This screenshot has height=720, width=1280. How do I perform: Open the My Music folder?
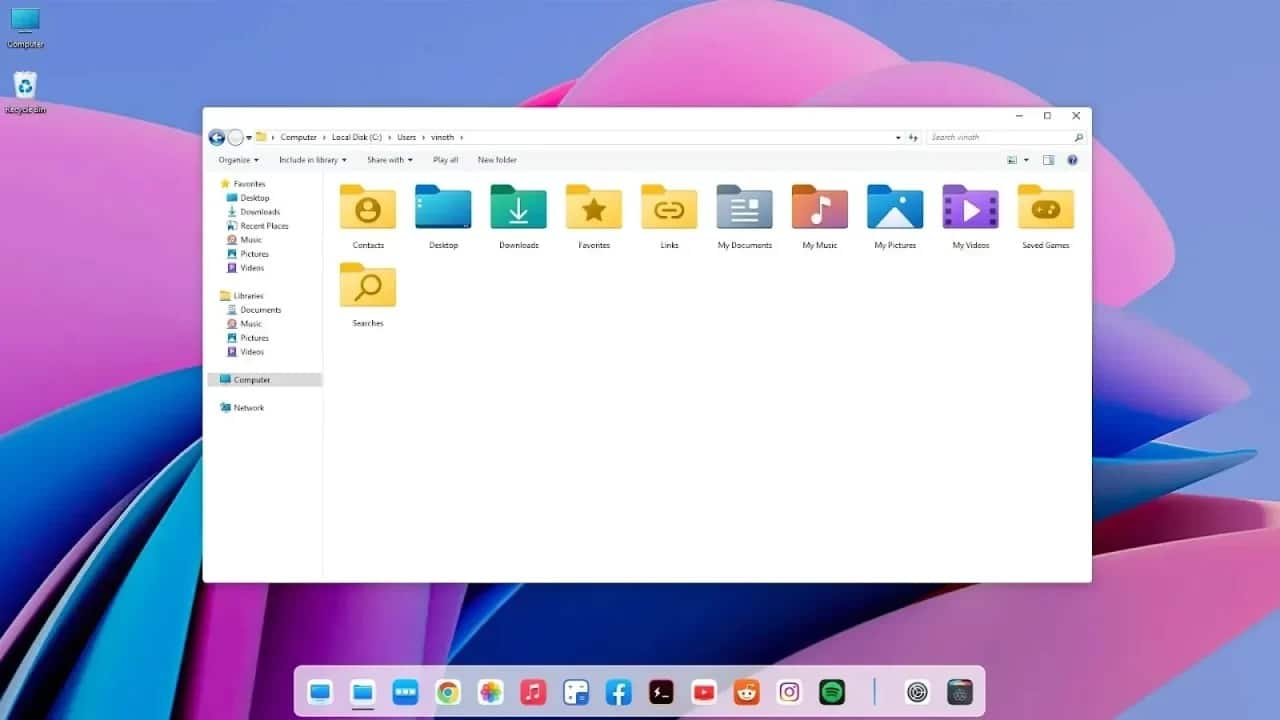pyautogui.click(x=820, y=207)
